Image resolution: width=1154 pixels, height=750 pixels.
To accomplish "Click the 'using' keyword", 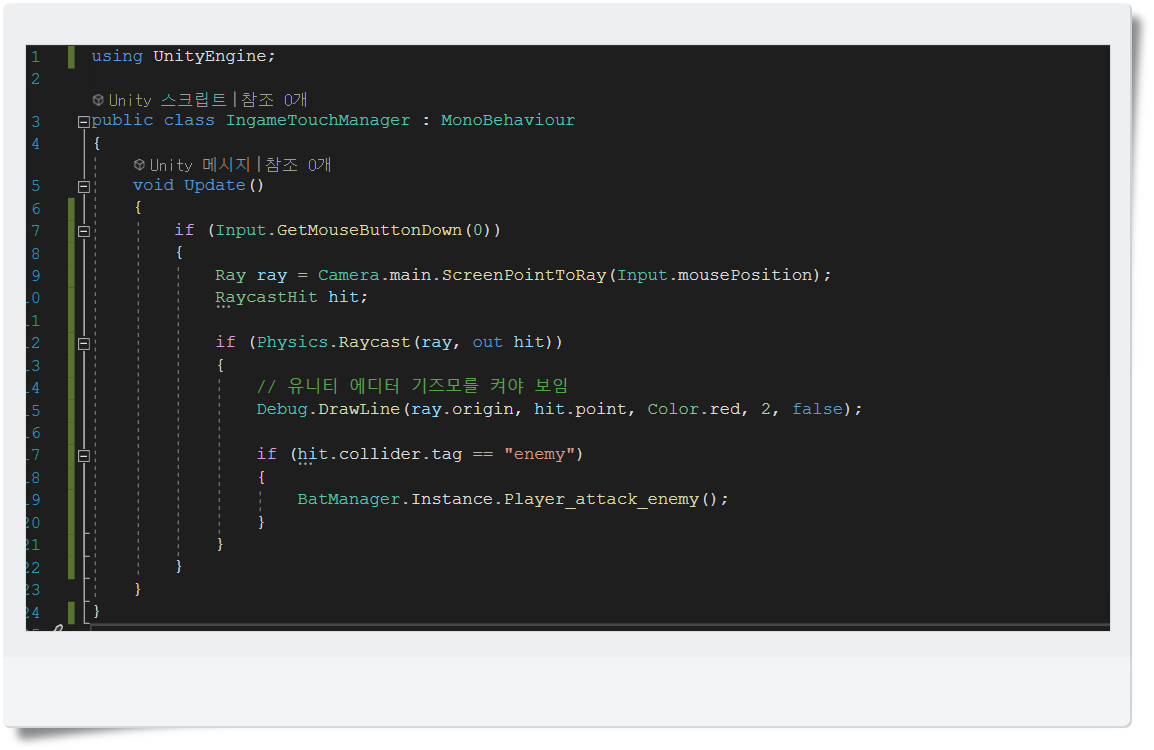I will point(116,56).
